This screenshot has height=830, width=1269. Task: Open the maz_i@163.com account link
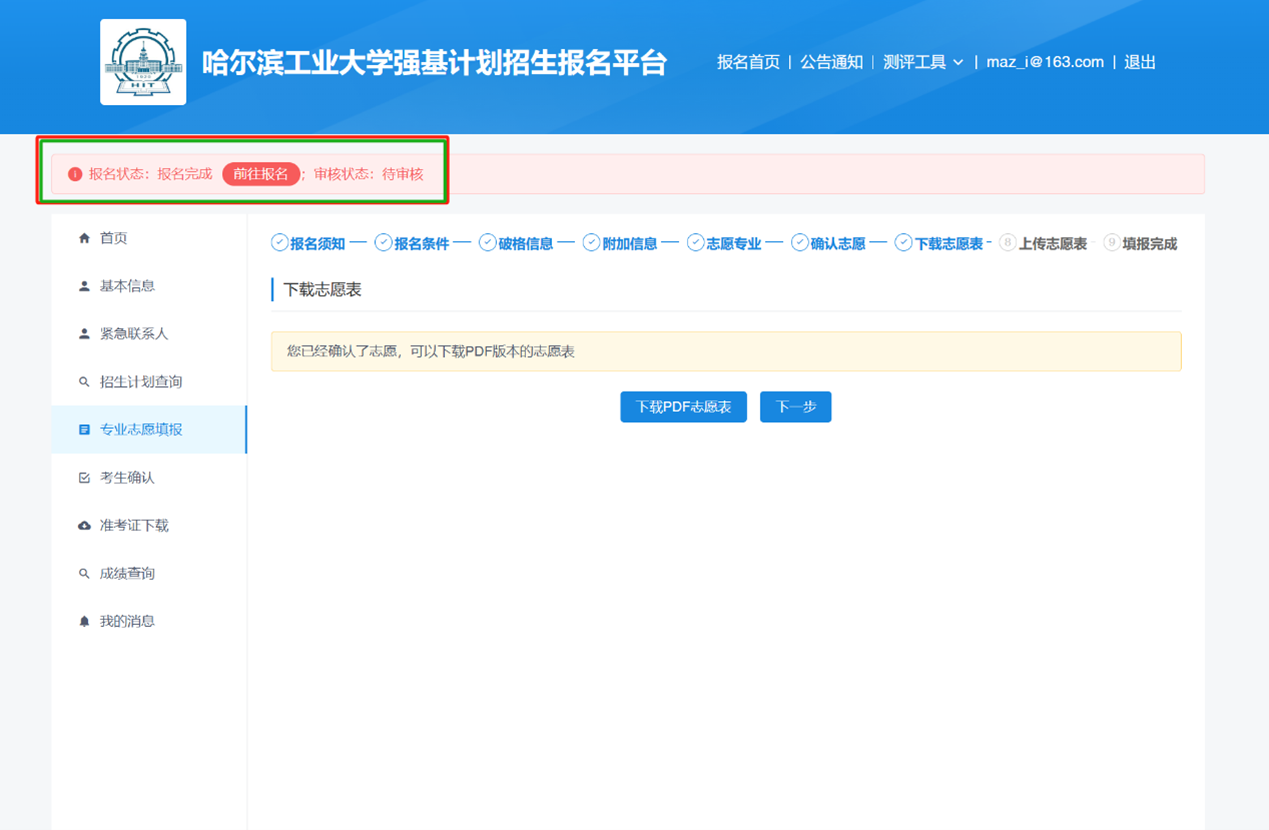point(1045,62)
